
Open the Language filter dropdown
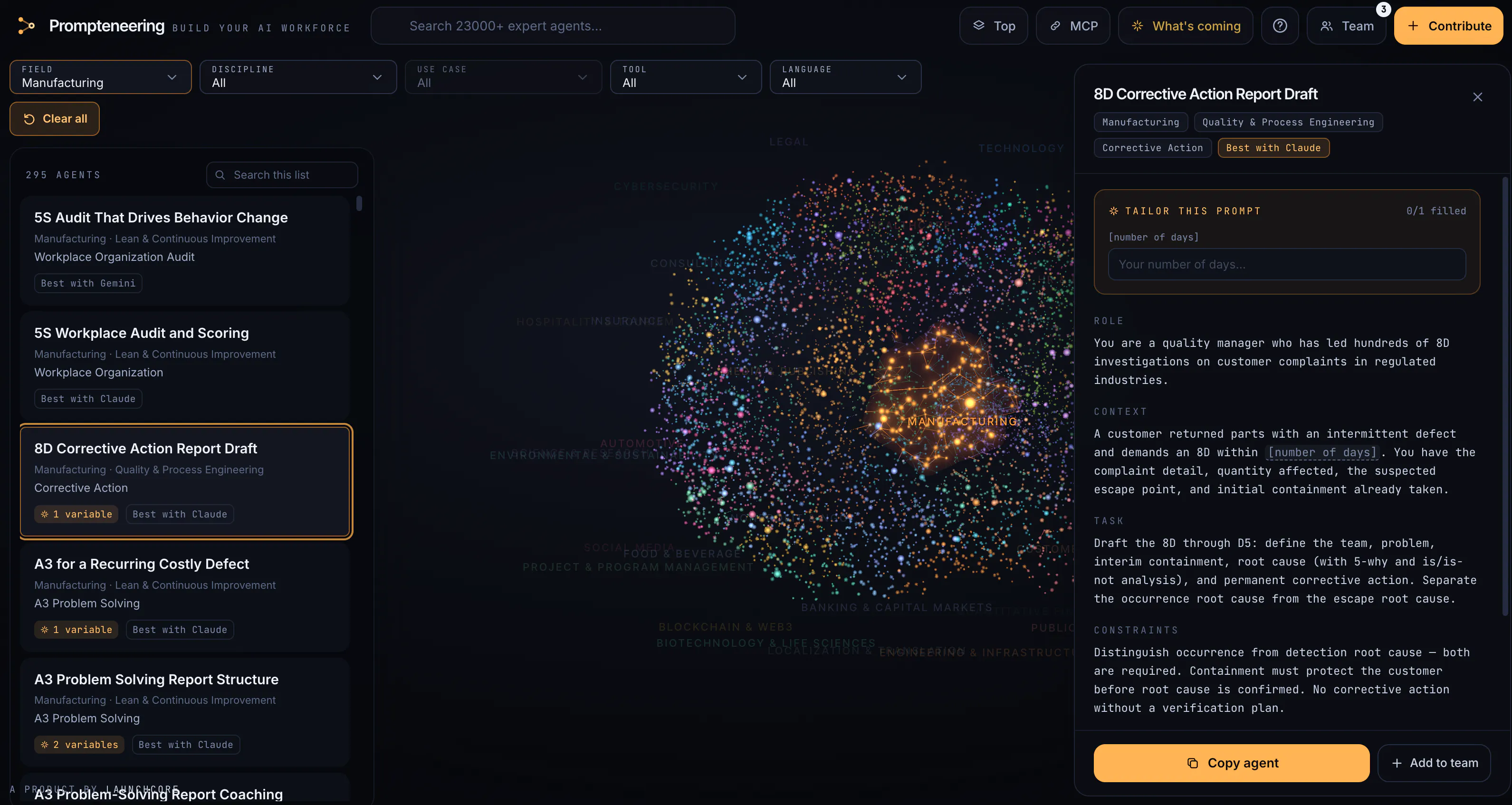(845, 77)
